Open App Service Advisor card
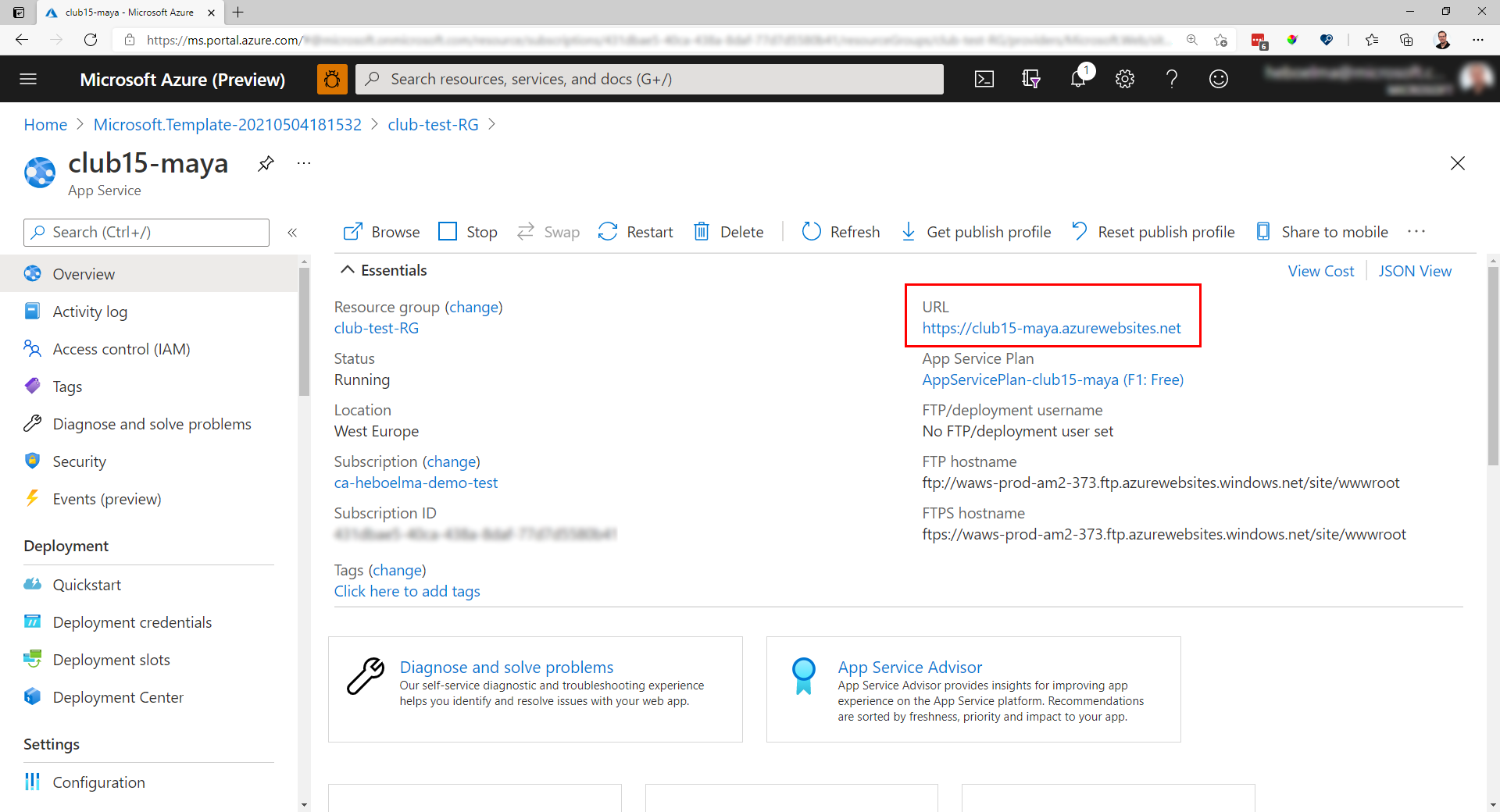1500x812 pixels. pyautogui.click(x=973, y=689)
